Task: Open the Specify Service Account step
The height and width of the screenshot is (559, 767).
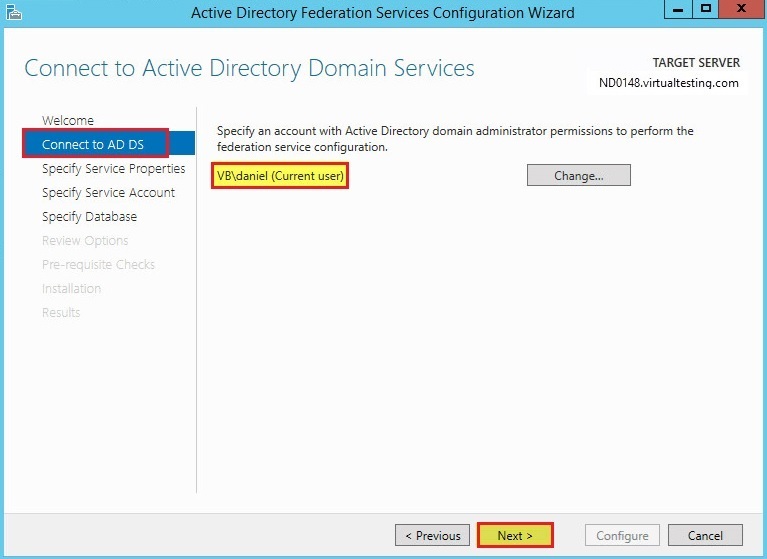Action: tap(108, 192)
